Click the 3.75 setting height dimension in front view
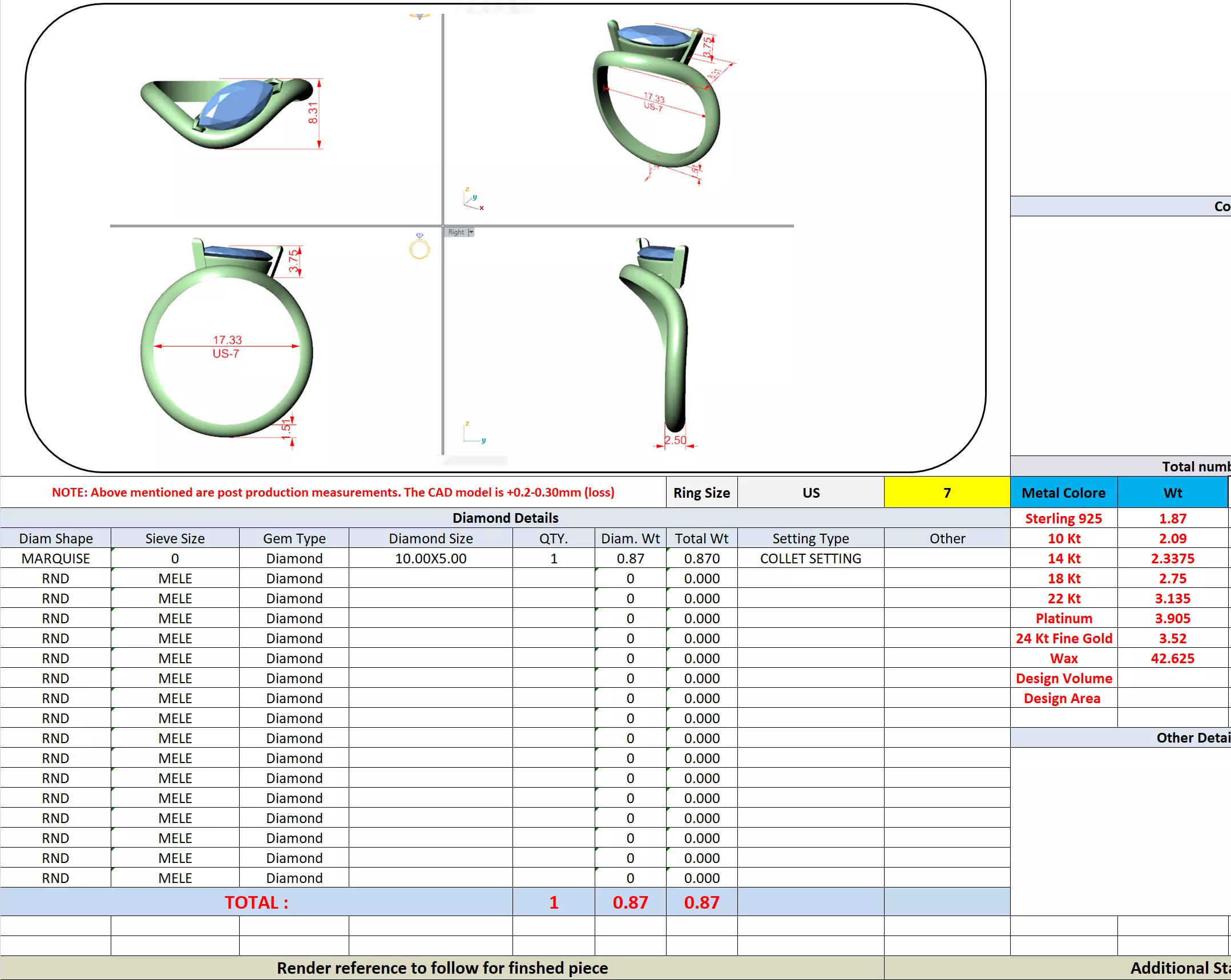The height and width of the screenshot is (980, 1231). pos(293,260)
